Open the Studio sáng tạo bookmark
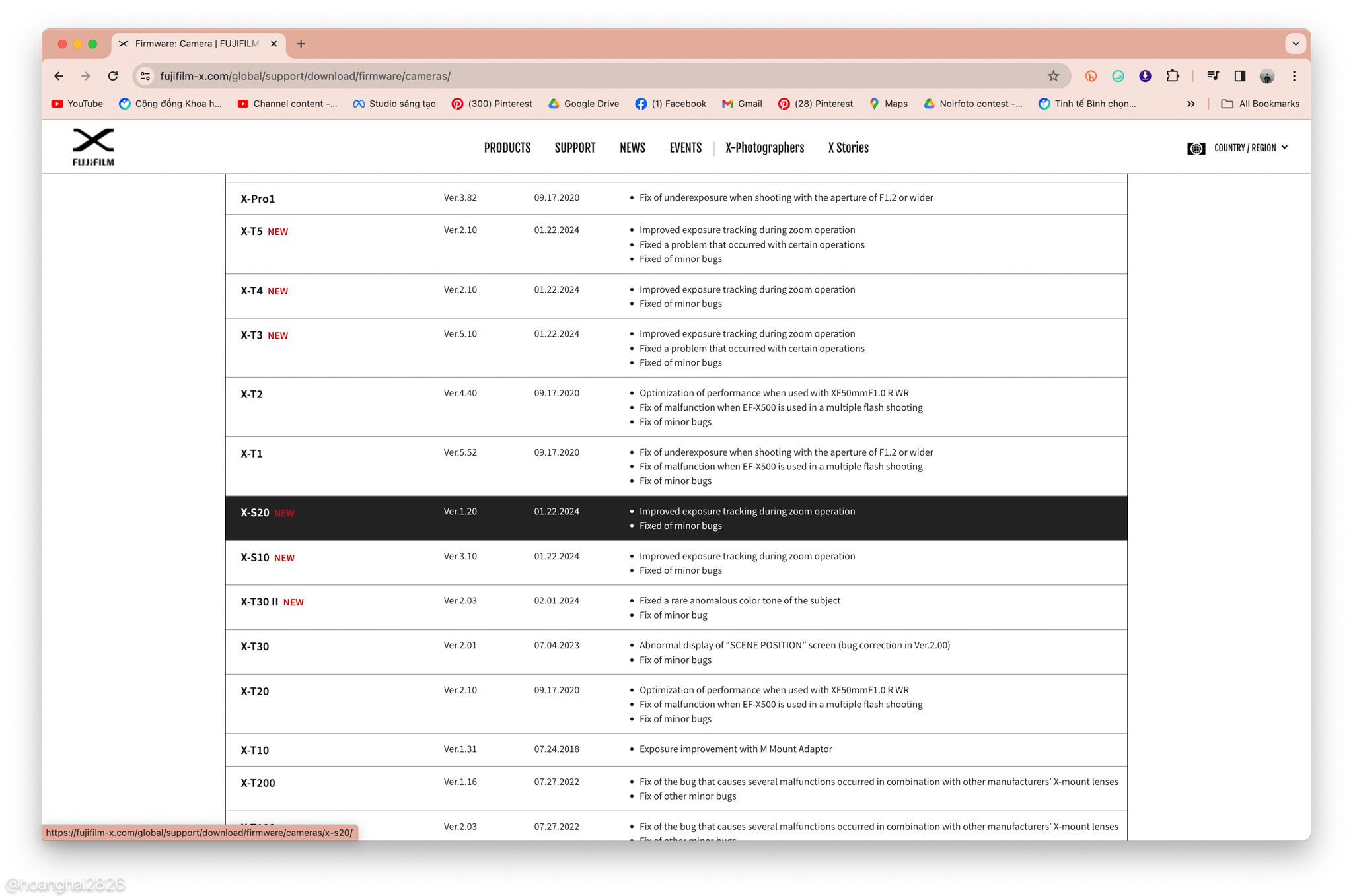 point(394,104)
